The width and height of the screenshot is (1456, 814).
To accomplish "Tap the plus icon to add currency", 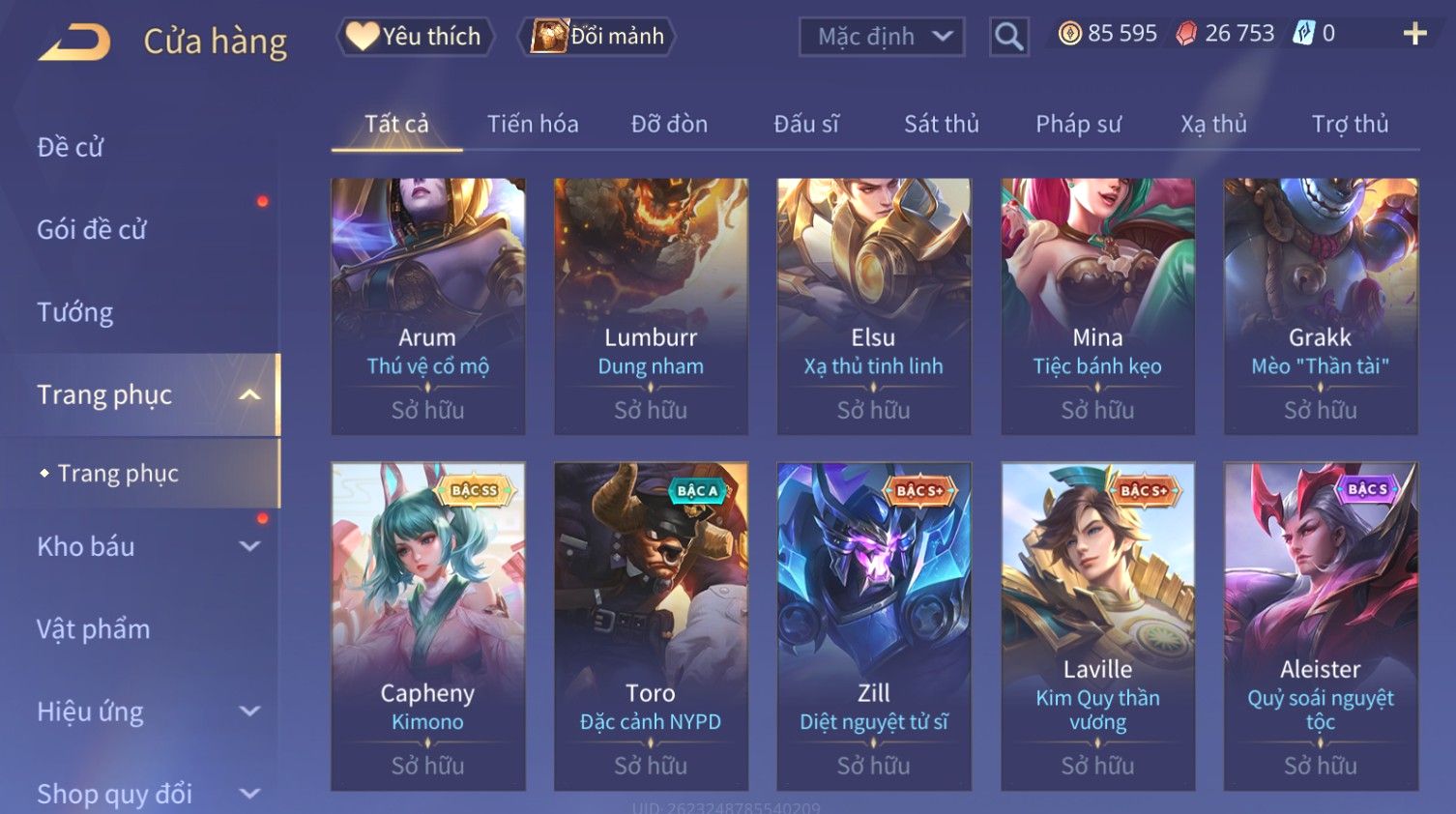I will coord(1414,34).
